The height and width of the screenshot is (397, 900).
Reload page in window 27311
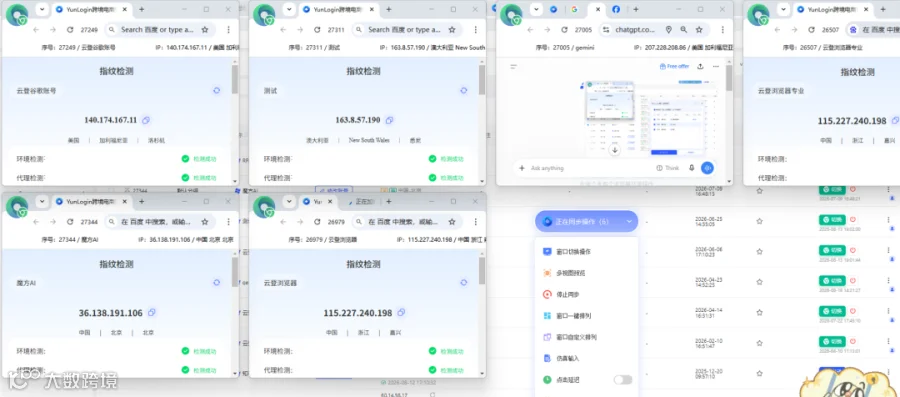317,30
